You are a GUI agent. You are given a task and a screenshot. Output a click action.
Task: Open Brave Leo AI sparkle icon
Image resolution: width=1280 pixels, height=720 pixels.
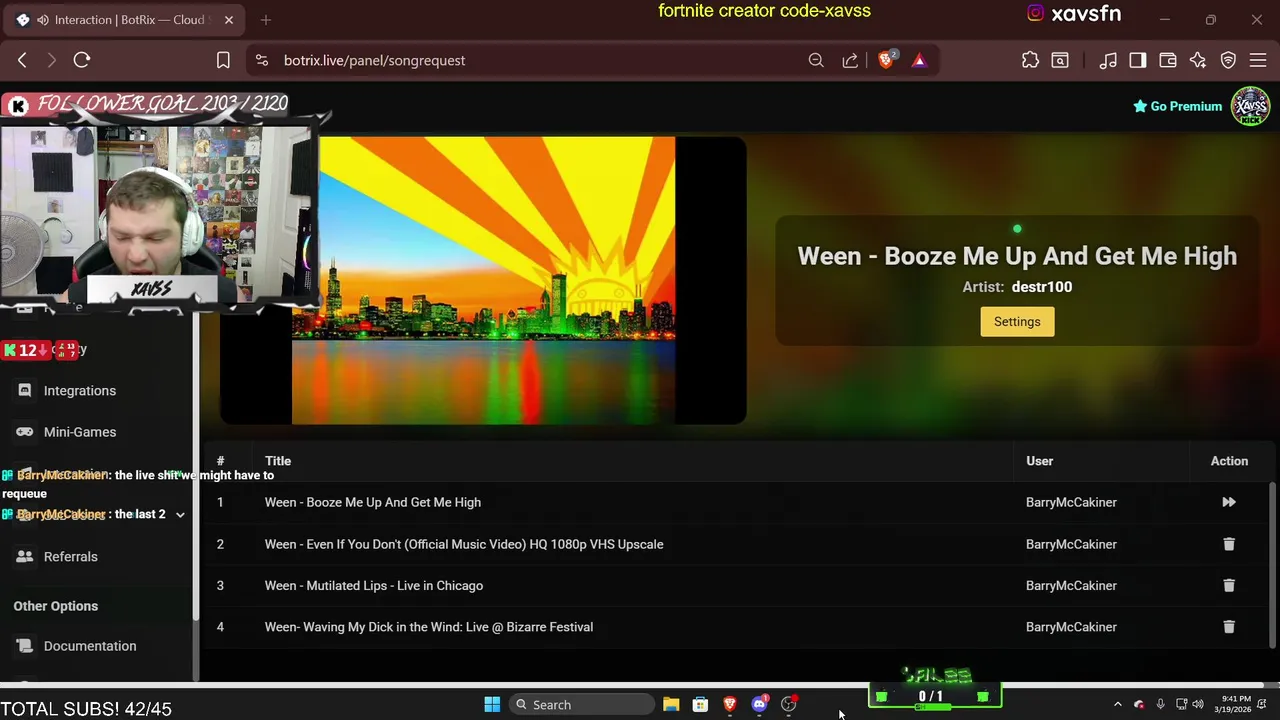(x=1198, y=60)
